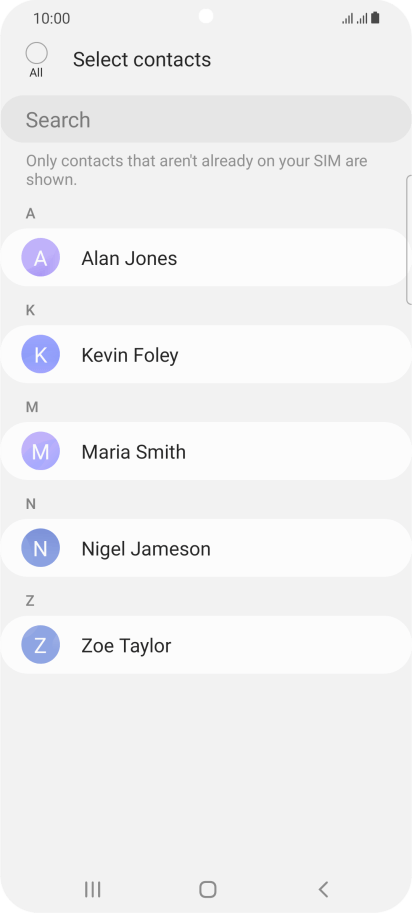Image resolution: width=412 pixels, height=915 pixels.
Task: Select the Kevin Foley contact name
Action: coord(130,355)
